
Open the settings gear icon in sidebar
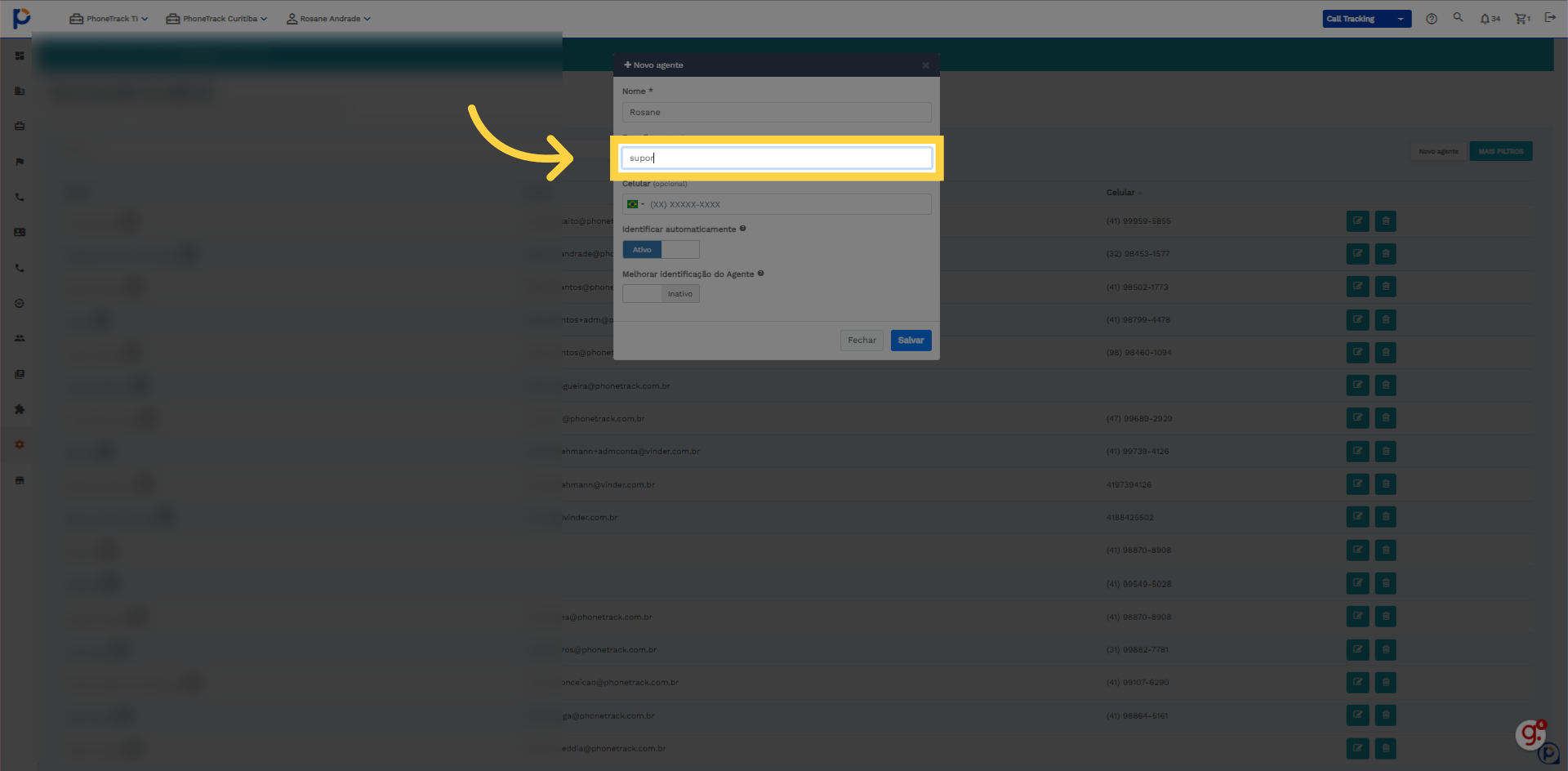tap(20, 444)
